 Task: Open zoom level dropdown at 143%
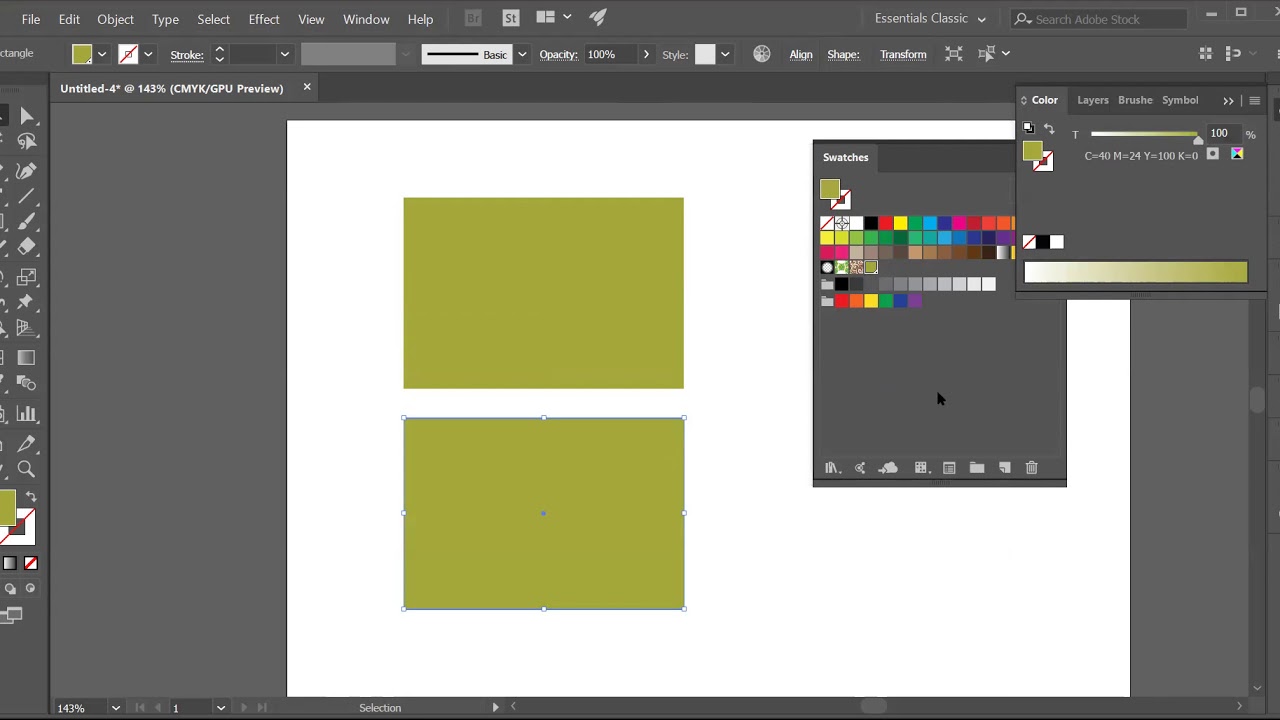[115, 708]
